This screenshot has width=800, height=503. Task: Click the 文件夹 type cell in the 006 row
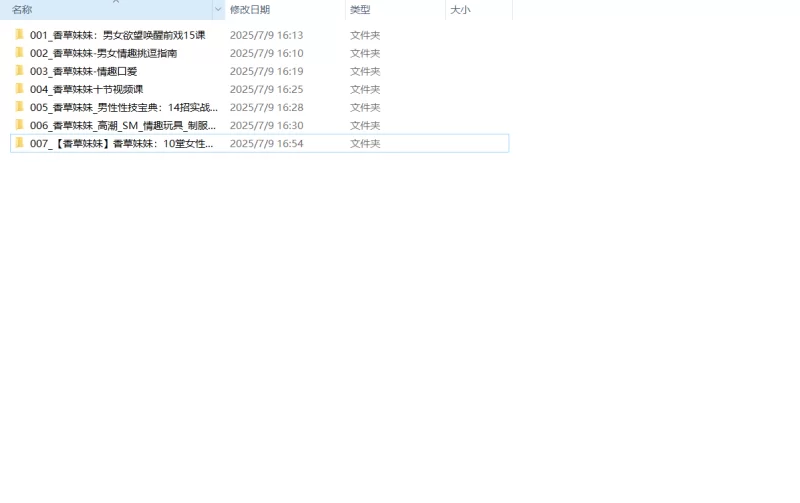point(365,125)
